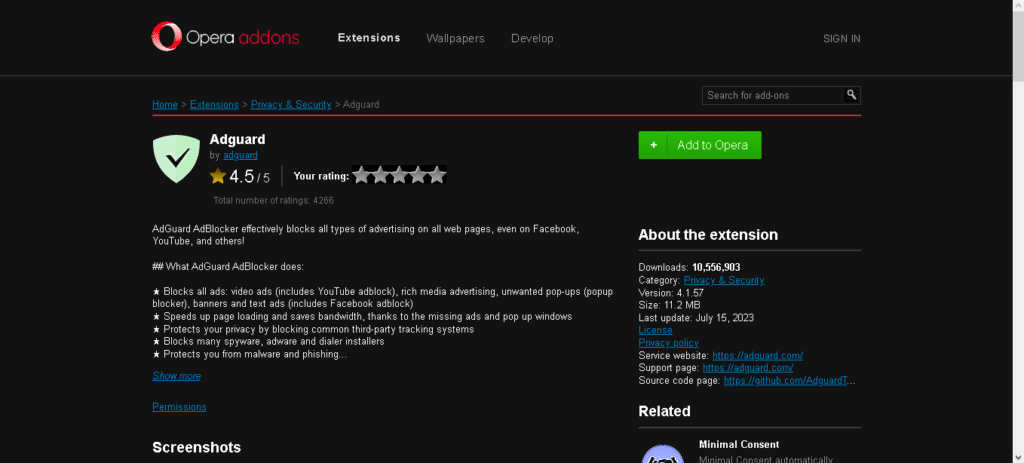This screenshot has height=463, width=1024.
Task: Click the Opera addons logo
Action: click(225, 37)
